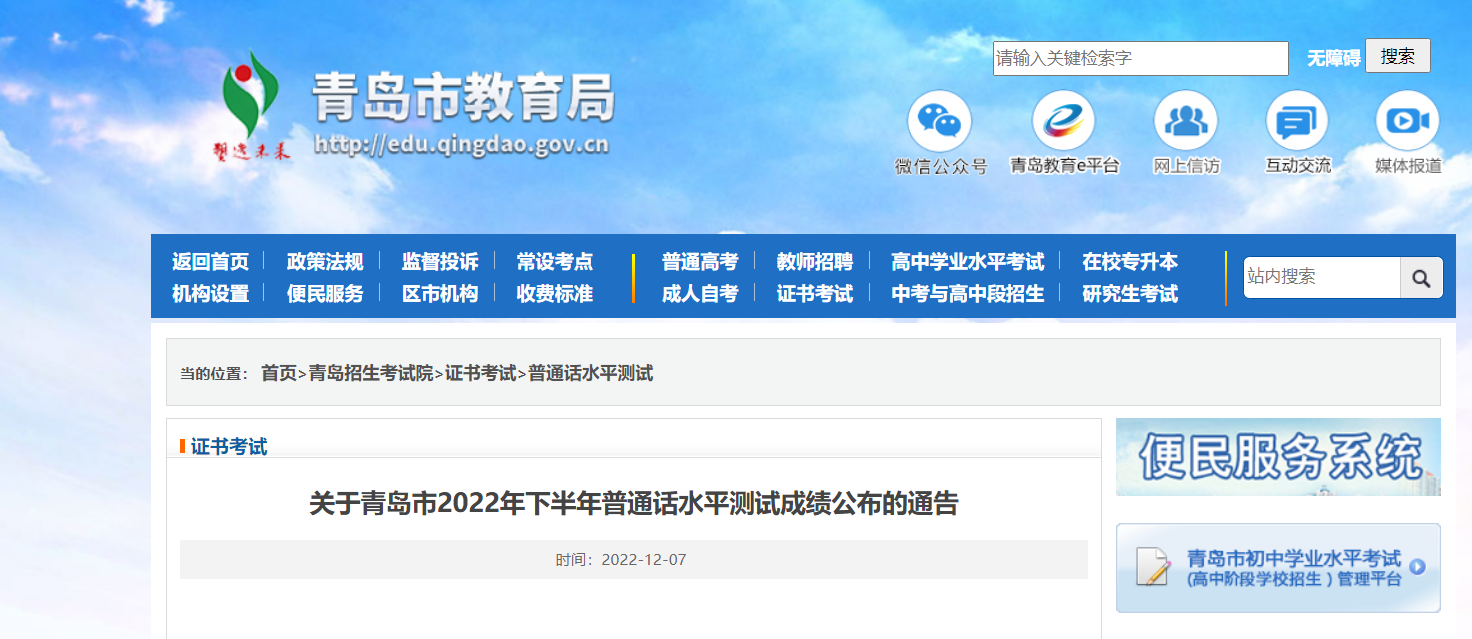Screen dimensions: 1472x639
Task: Open 常设考点 navigation item
Action: (555, 262)
